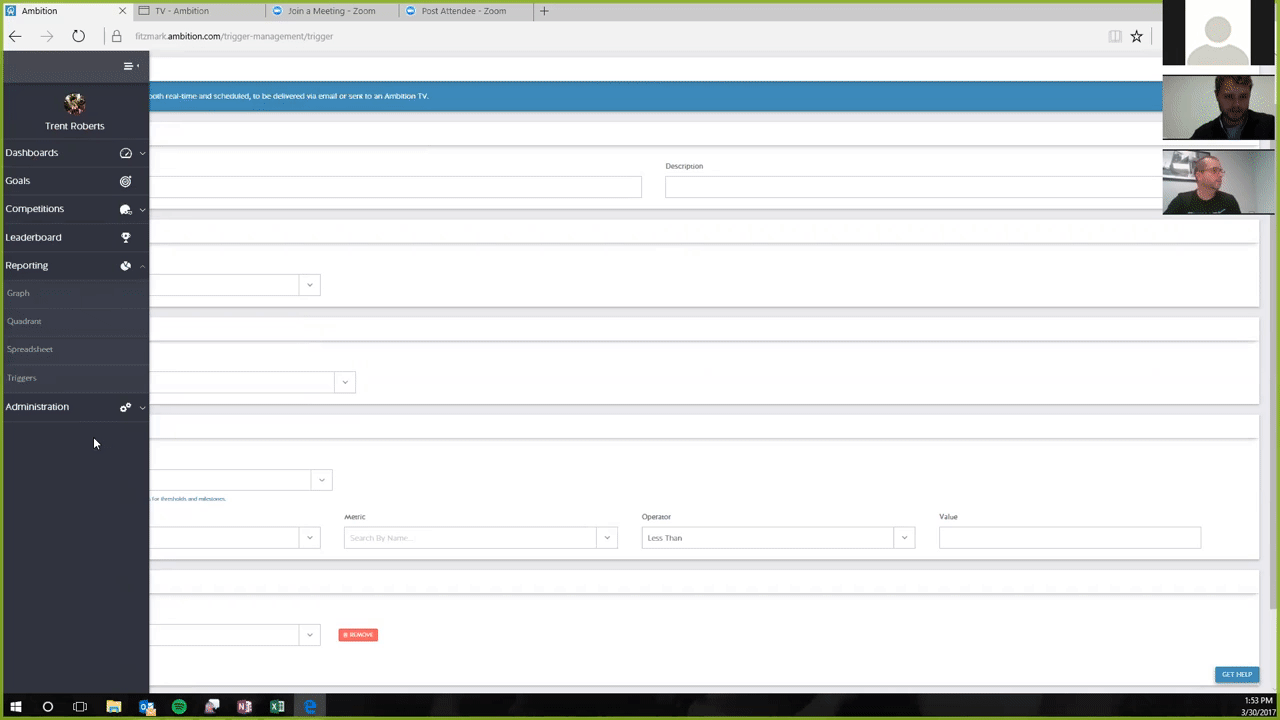Click into the Value input field
The image size is (1280, 720).
coord(1069,538)
